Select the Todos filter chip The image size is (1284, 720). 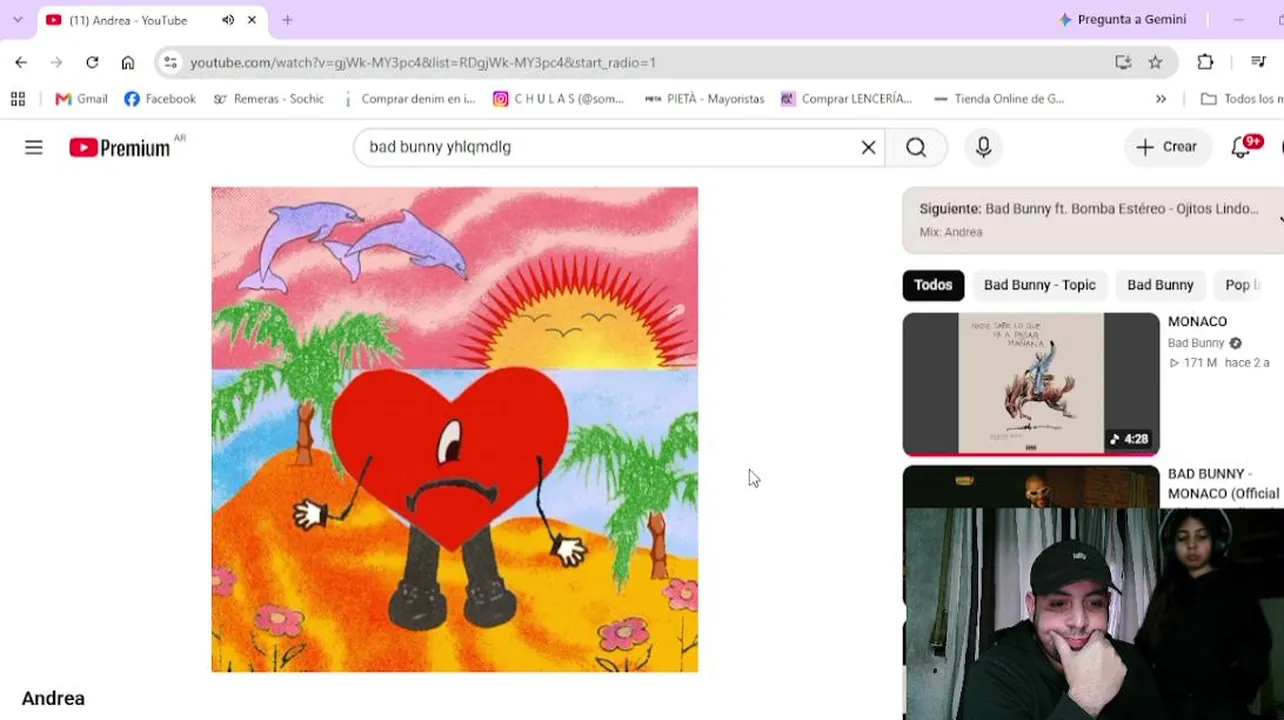point(933,285)
